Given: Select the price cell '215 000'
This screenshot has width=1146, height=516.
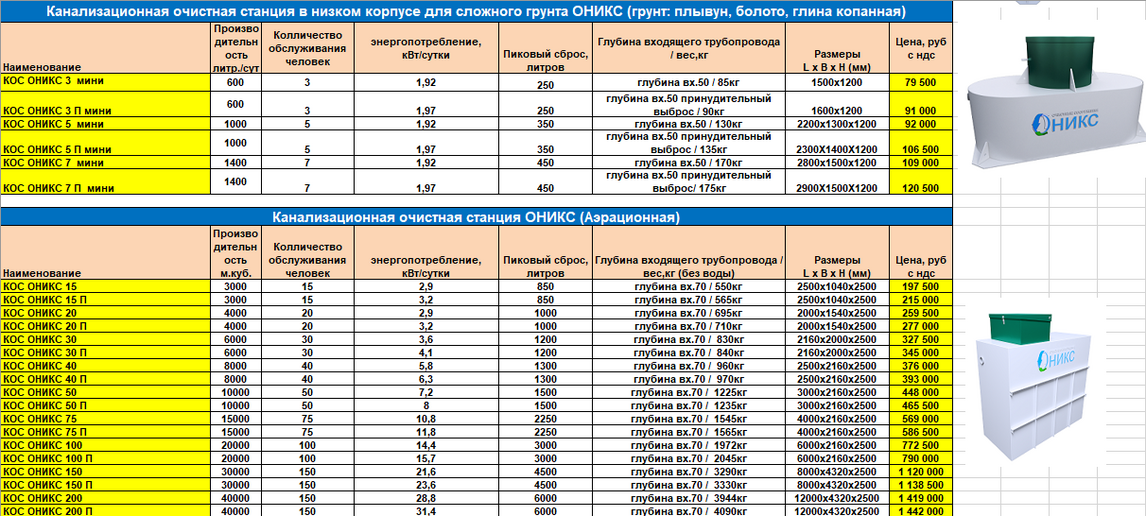Looking at the screenshot, I should (x=921, y=300).
